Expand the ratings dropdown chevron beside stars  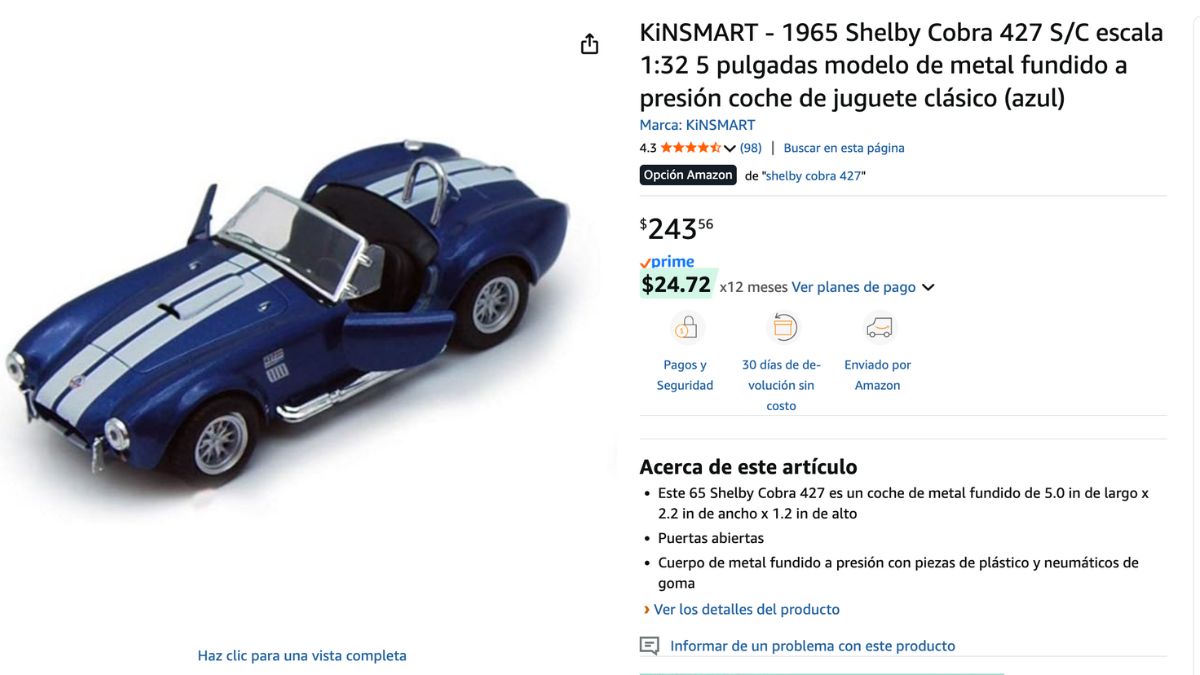pos(730,149)
